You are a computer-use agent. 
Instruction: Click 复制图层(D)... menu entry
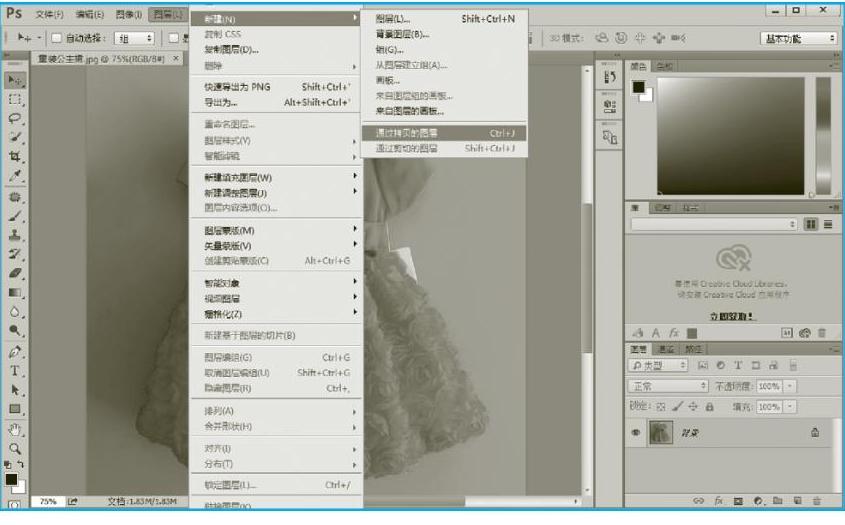coord(231,49)
